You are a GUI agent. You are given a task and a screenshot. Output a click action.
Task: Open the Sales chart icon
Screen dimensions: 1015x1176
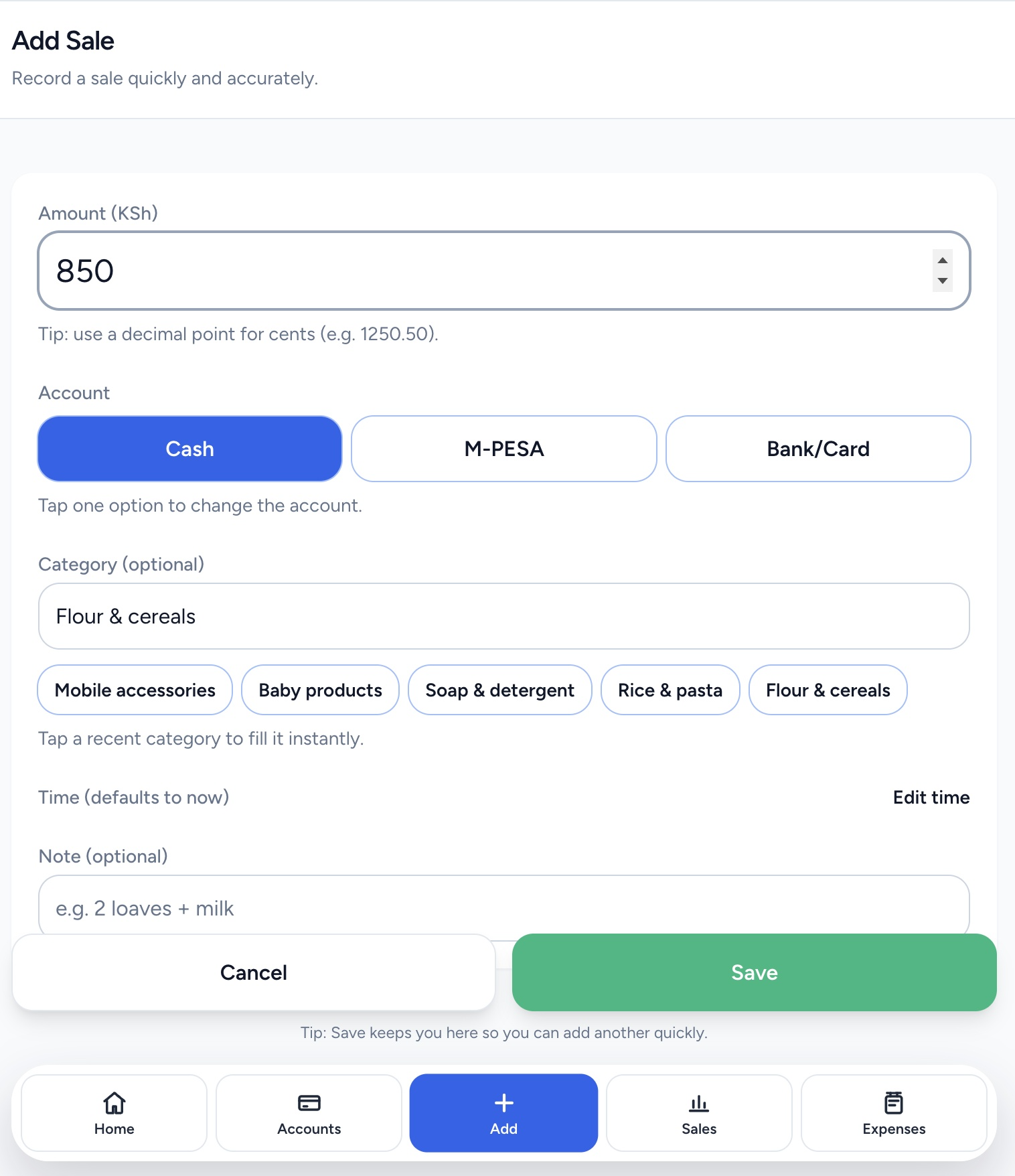(698, 1112)
